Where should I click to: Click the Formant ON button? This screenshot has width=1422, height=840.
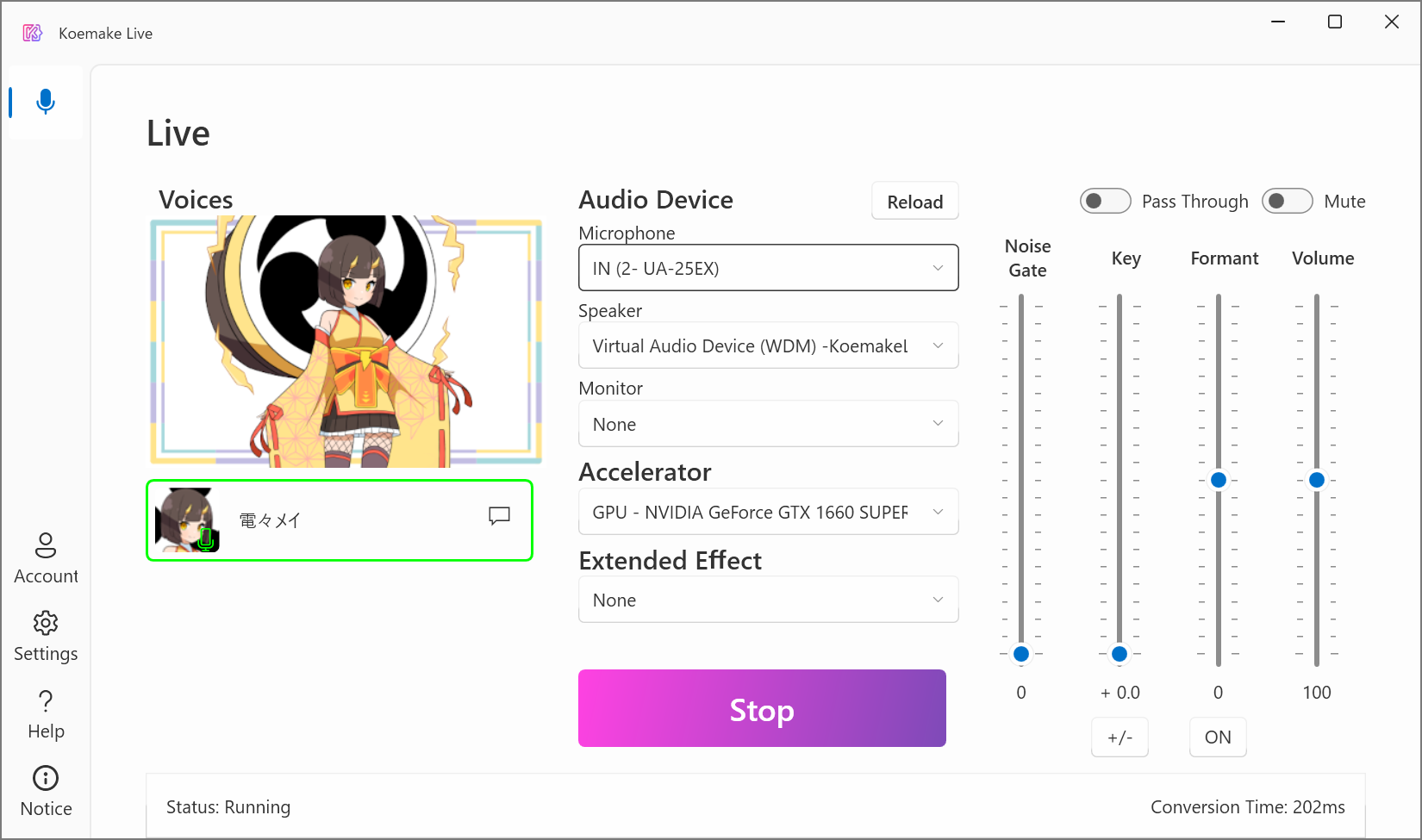tap(1218, 737)
